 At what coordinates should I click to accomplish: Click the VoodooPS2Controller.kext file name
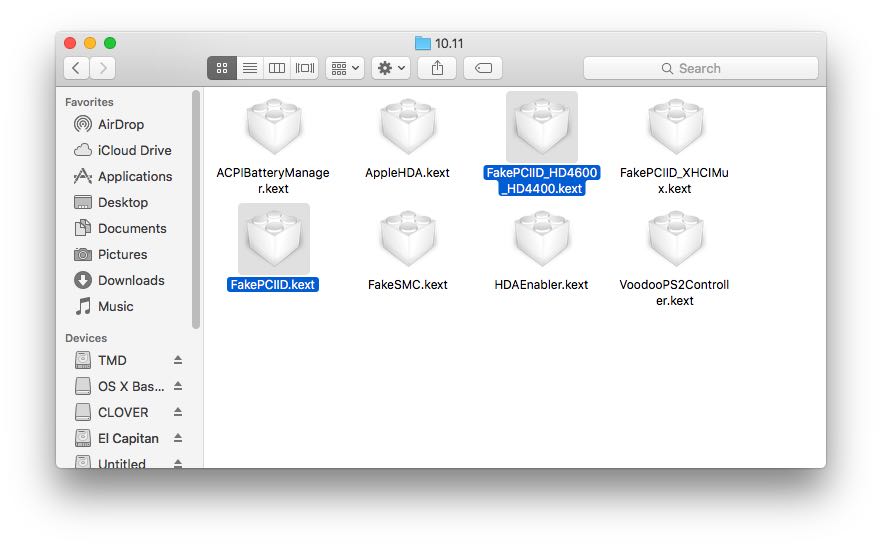click(x=674, y=293)
